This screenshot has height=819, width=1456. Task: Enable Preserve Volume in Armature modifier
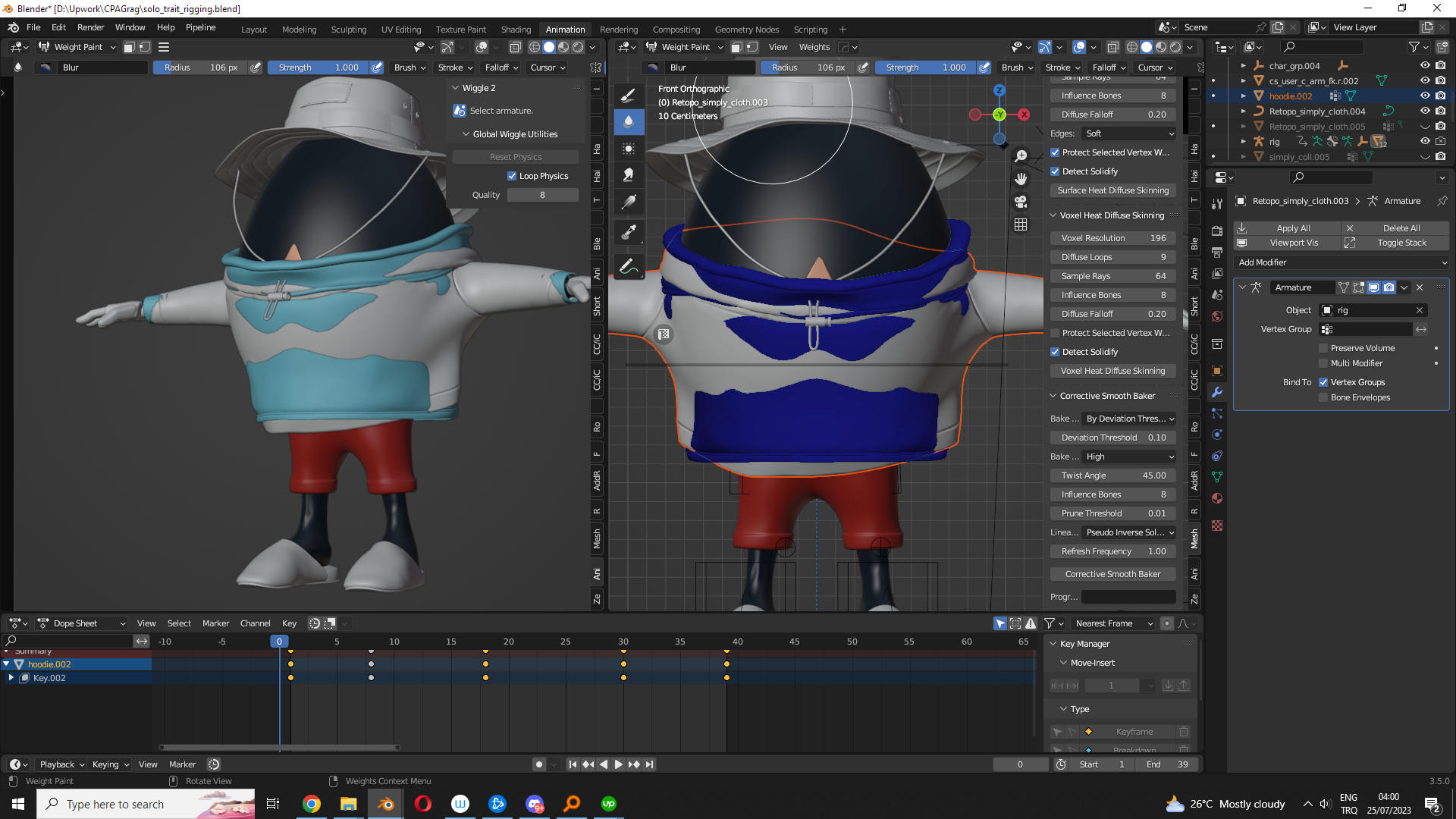coord(1324,348)
